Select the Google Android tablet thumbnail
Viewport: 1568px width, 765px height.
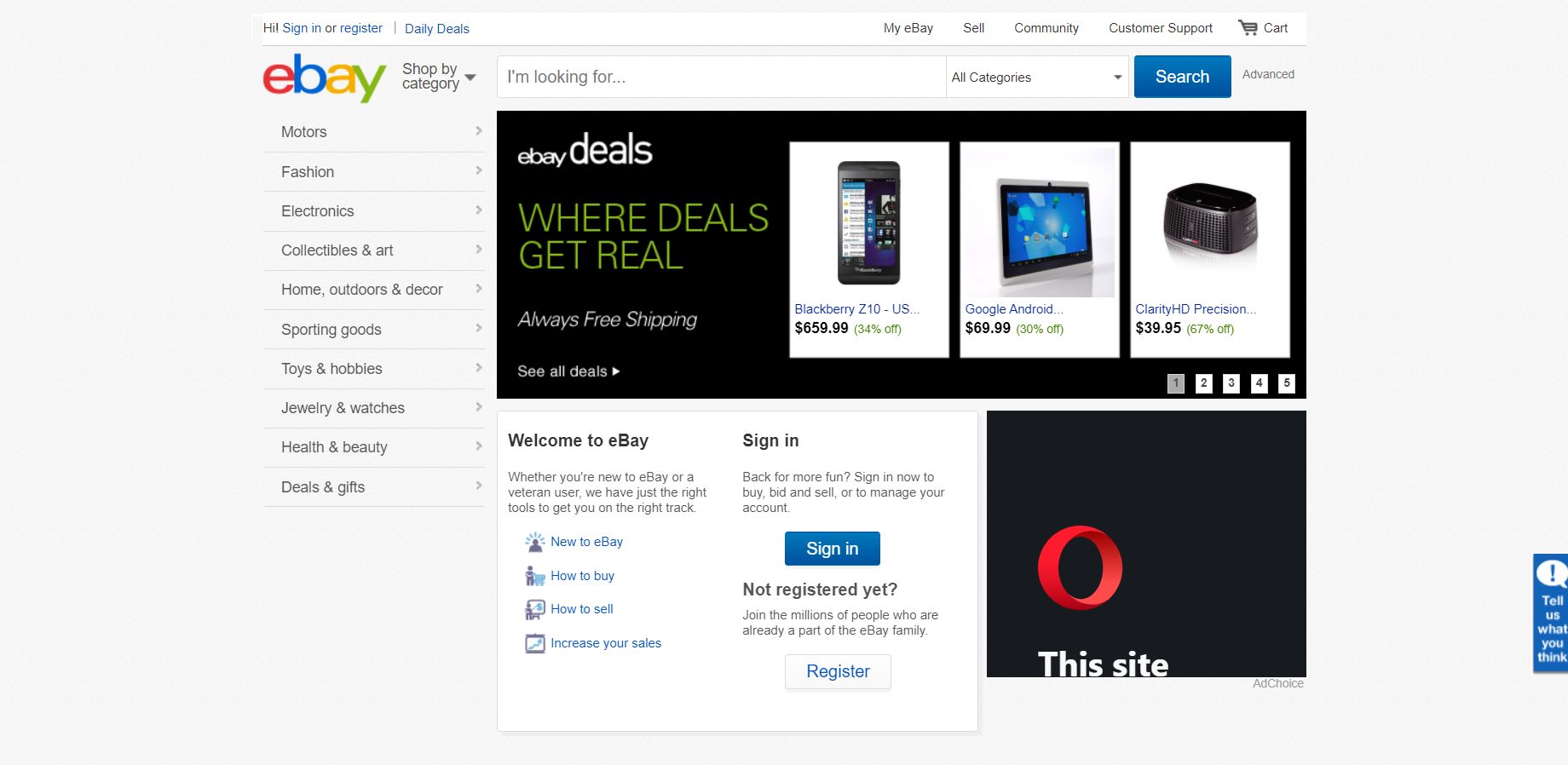pyautogui.click(x=1040, y=222)
